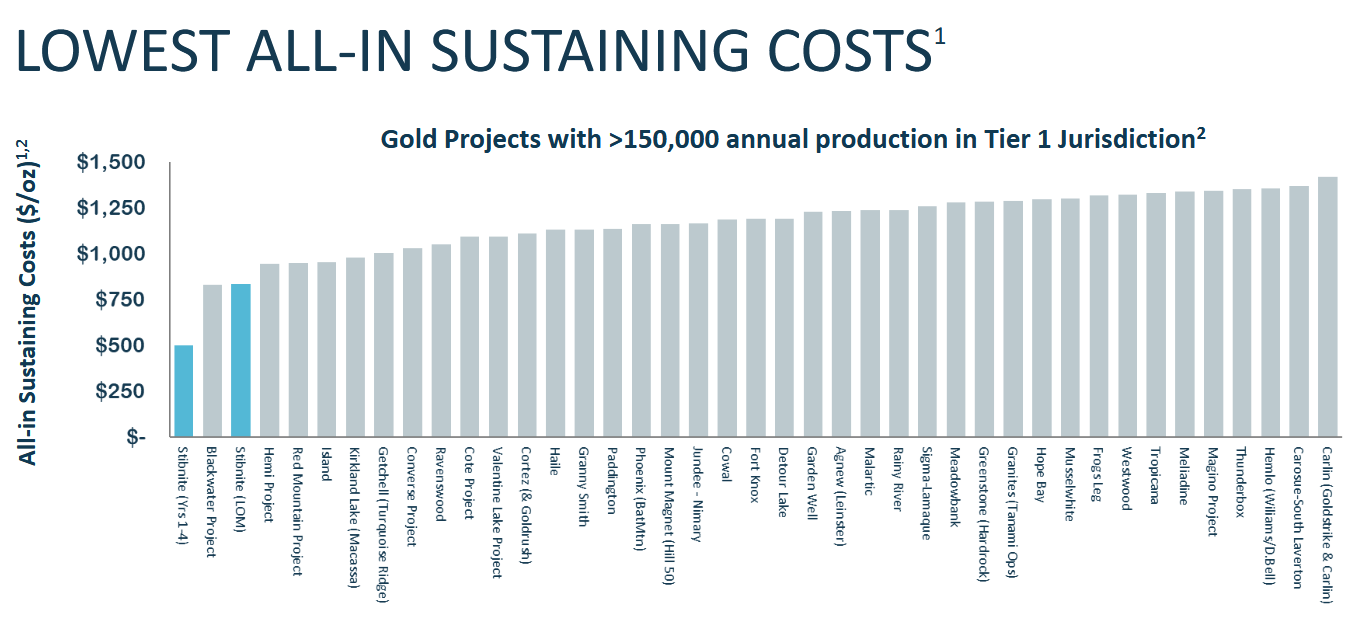This screenshot has height=633, width=1365.
Task: Click the $250 y-axis label
Action: 119,392
